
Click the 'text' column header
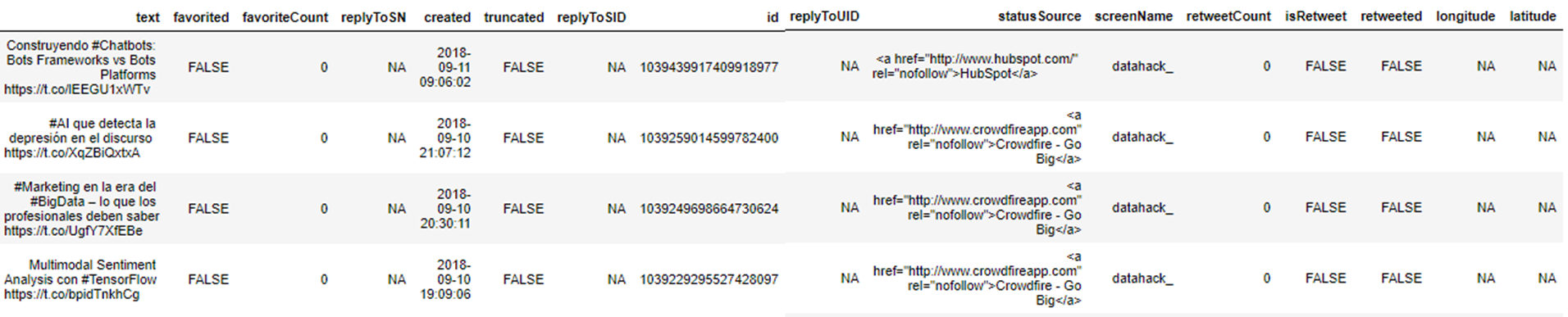(x=148, y=17)
